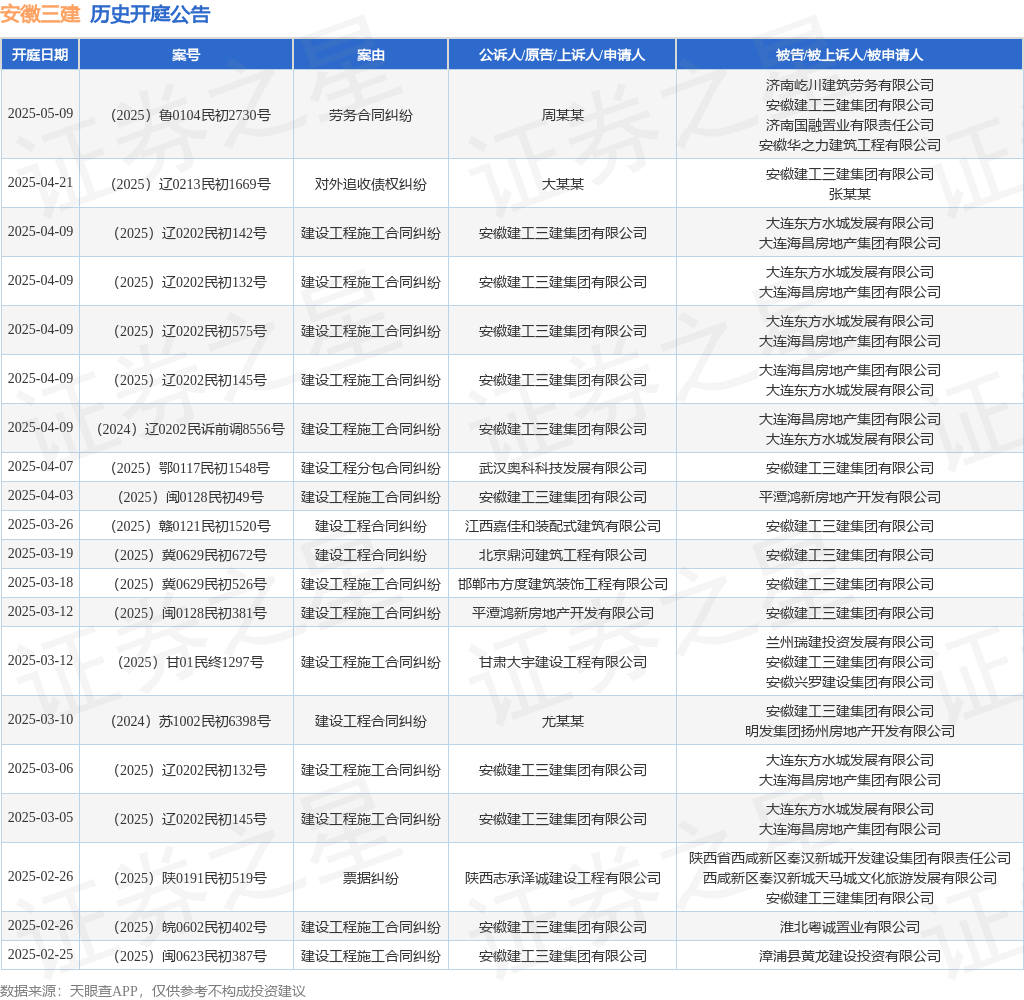Click case number 辽0202民初142号
This screenshot has width=1024, height=1000.
pos(190,233)
